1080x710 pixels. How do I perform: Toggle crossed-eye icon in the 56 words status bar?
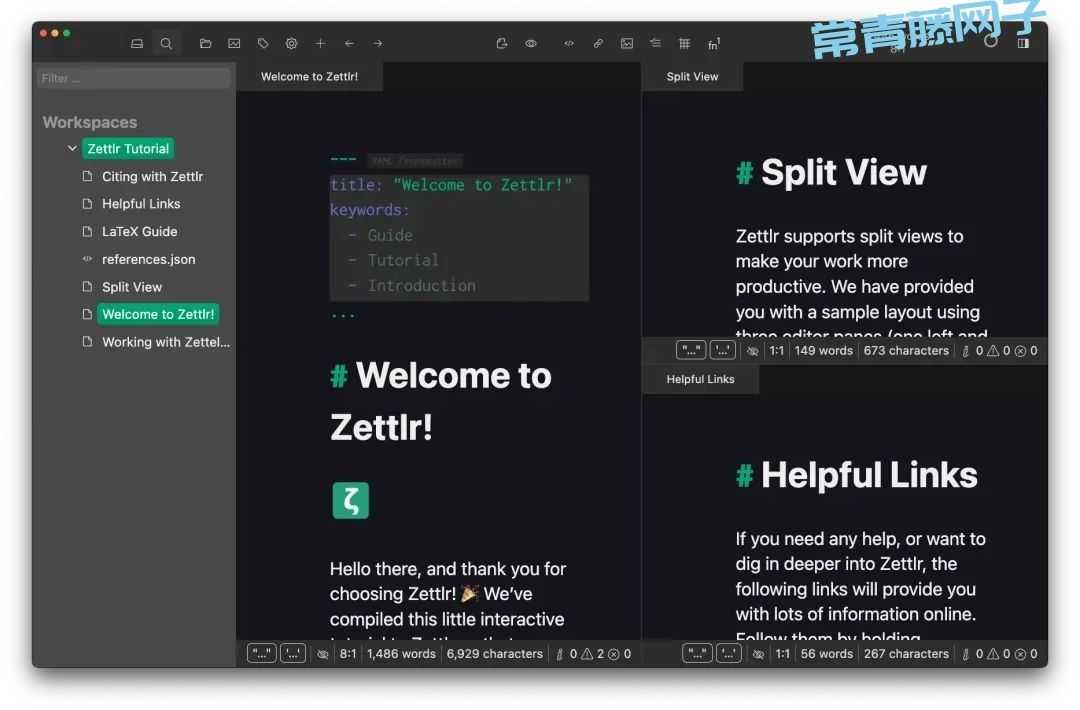coord(758,654)
